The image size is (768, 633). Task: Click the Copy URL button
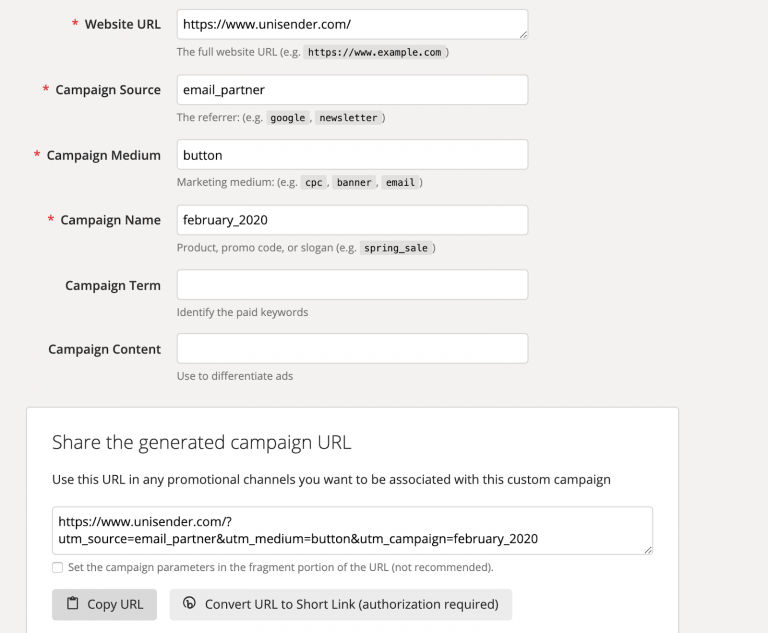click(104, 605)
